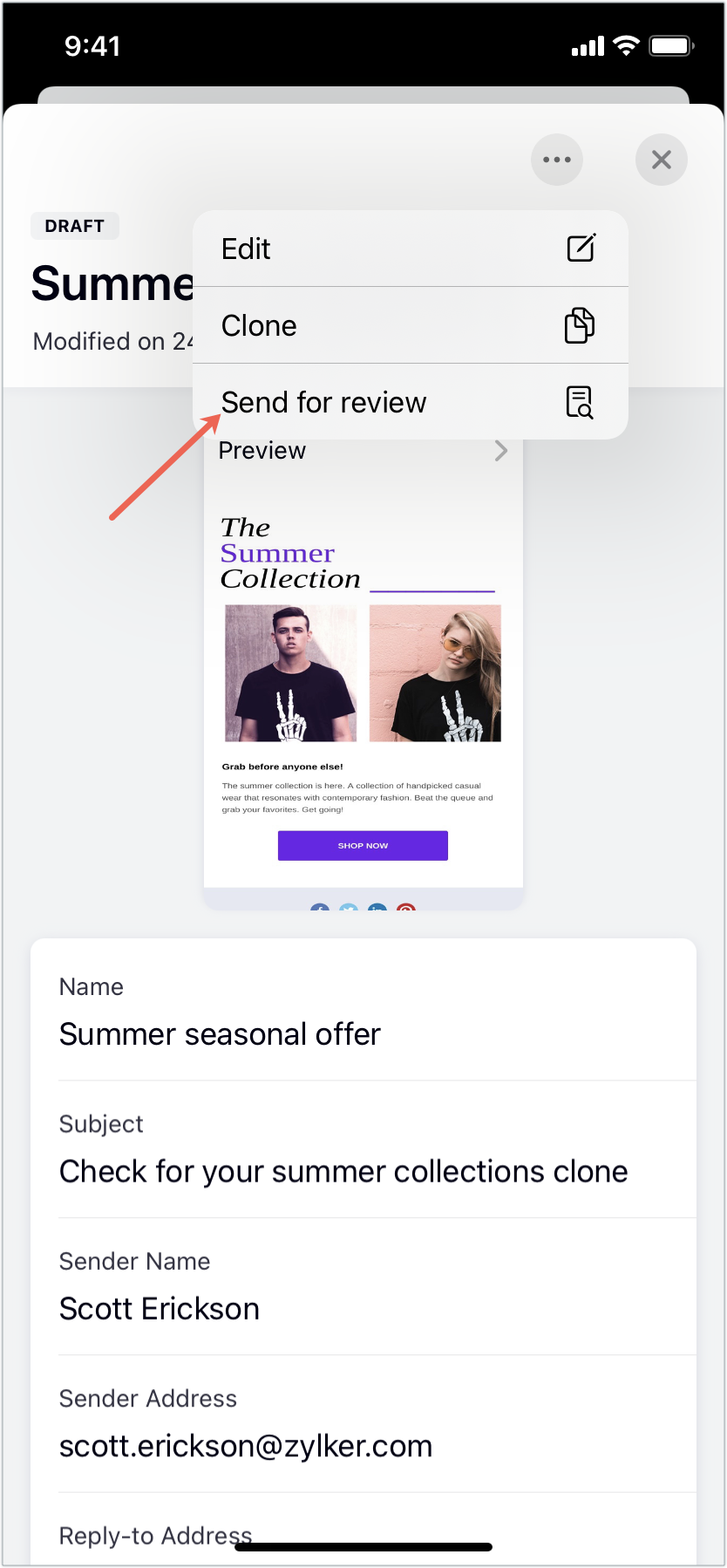The height and width of the screenshot is (1568, 727).
Task: Expand the Preview chevron arrow
Action: [501, 451]
